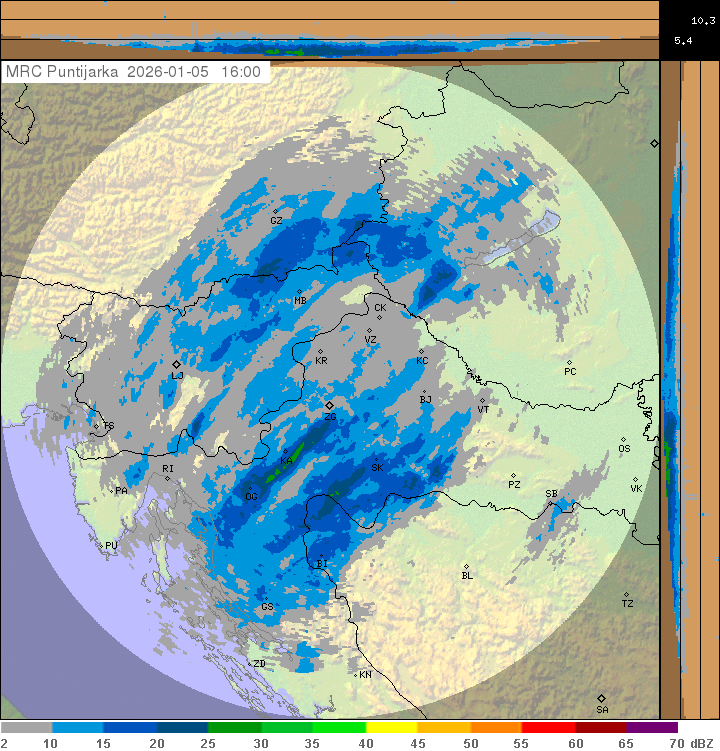This screenshot has width=720, height=751.
Task: Click the green echo in the right side profile
Action: tap(668, 462)
